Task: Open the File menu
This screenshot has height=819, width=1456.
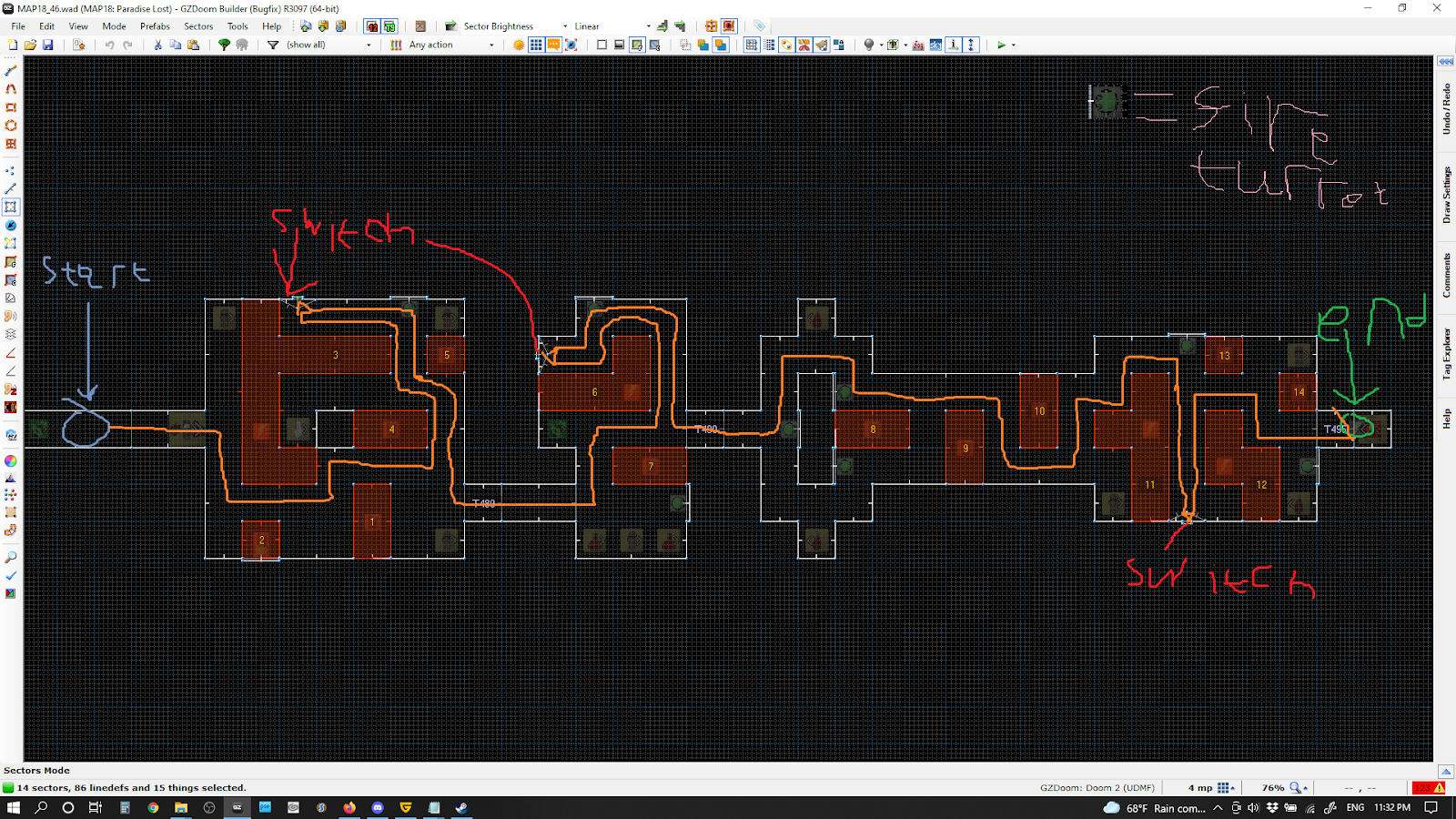Action: 18,26
